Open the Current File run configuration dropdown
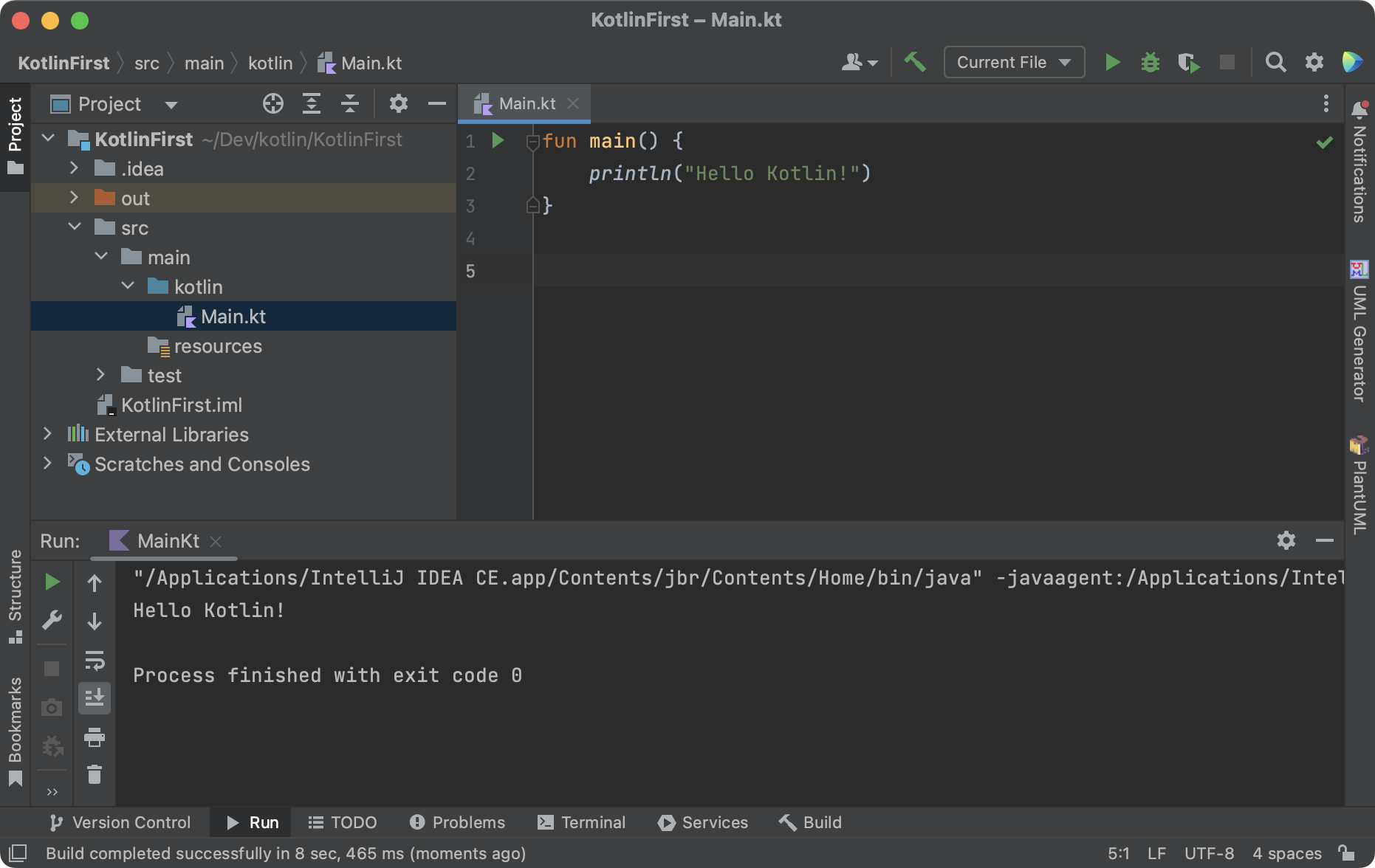This screenshot has width=1375, height=868. 1014,62
